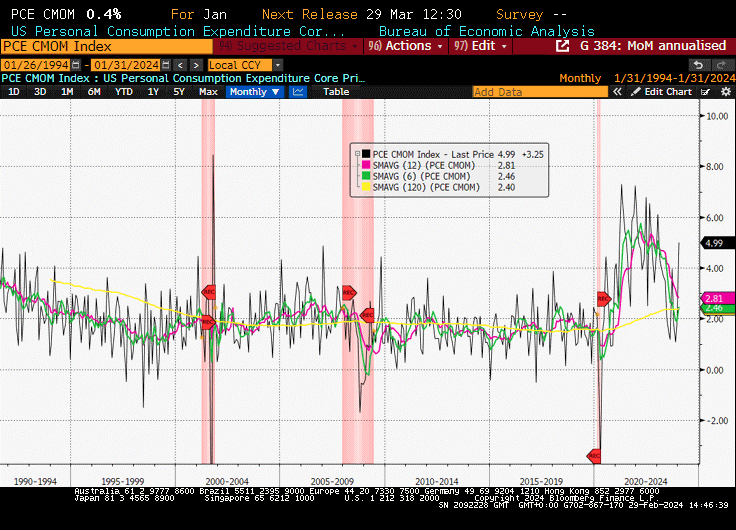736x530 pixels.
Task: Select the YTD time range tab
Action: point(124,92)
